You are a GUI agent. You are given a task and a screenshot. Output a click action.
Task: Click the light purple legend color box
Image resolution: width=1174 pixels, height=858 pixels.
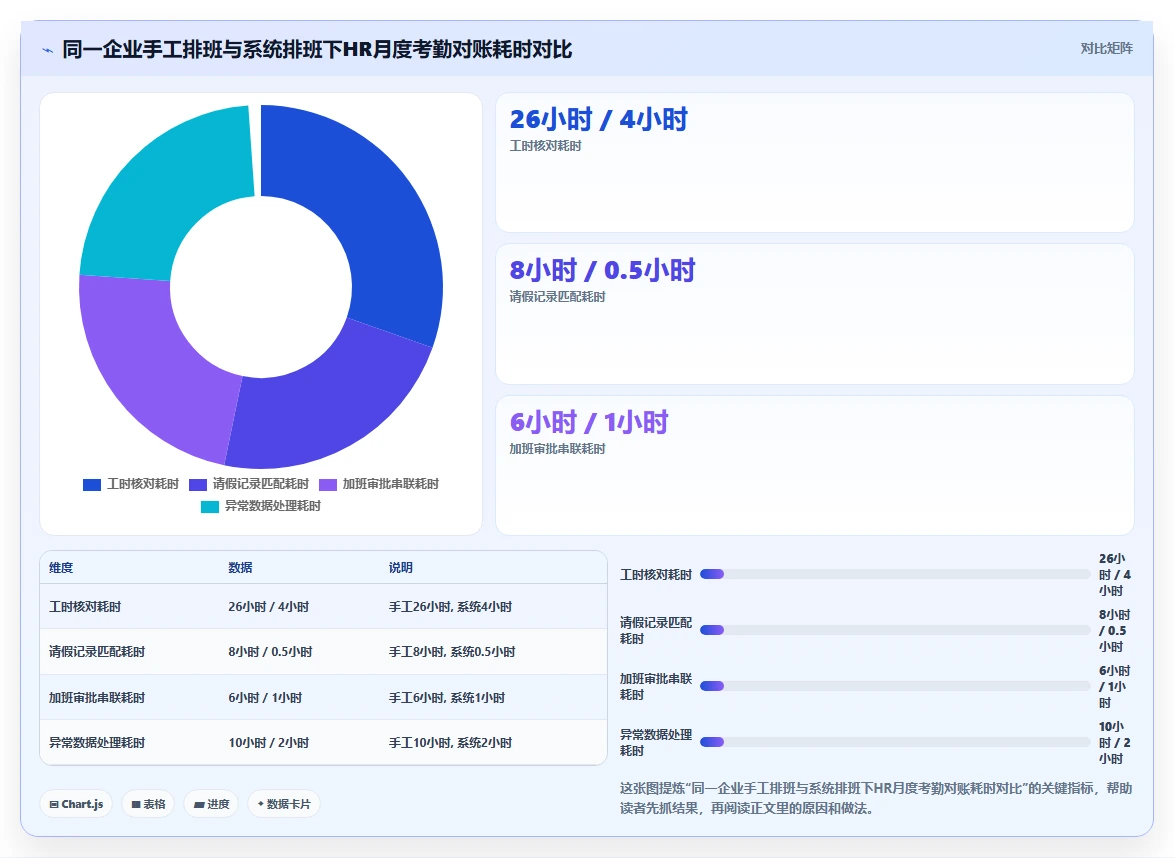pyautogui.click(x=328, y=485)
